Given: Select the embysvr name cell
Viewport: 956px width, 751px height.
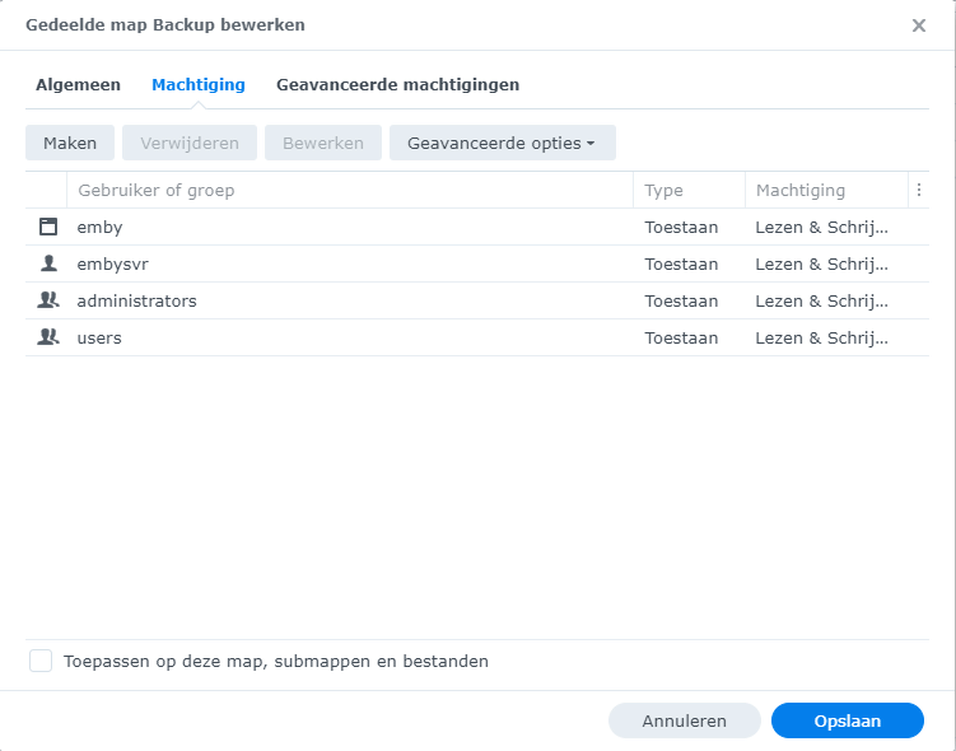Looking at the screenshot, I should [x=112, y=264].
